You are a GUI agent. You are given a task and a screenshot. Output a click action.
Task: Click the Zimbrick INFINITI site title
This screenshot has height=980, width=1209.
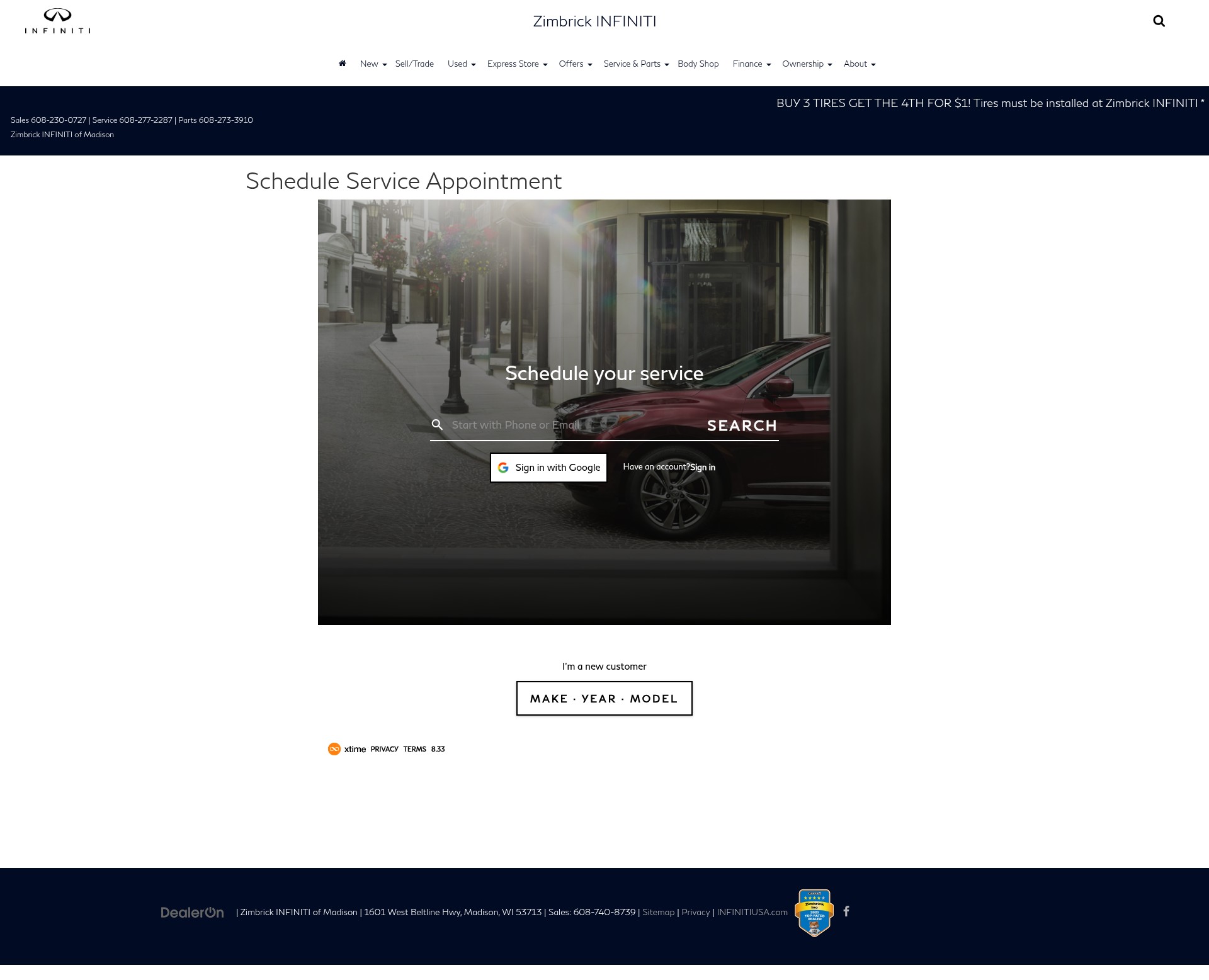click(594, 21)
